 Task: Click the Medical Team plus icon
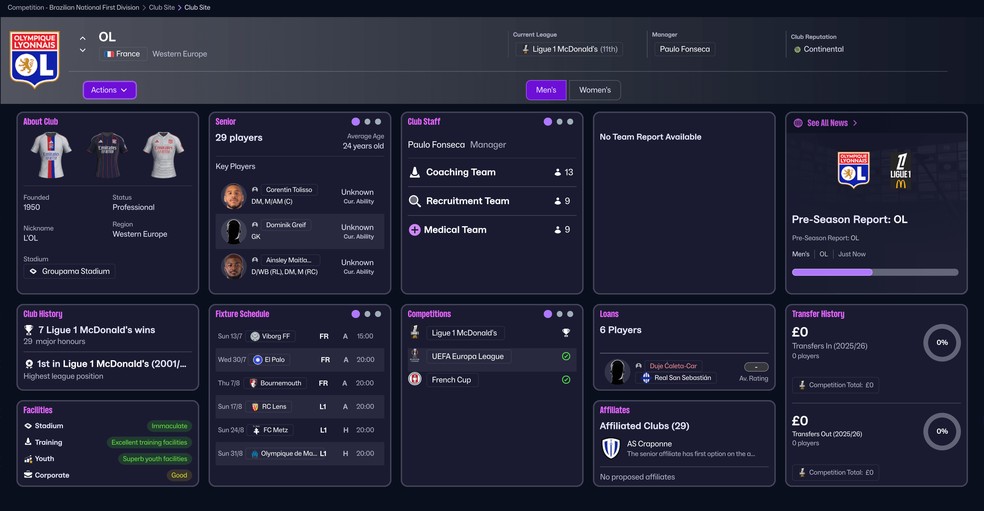[x=414, y=230]
